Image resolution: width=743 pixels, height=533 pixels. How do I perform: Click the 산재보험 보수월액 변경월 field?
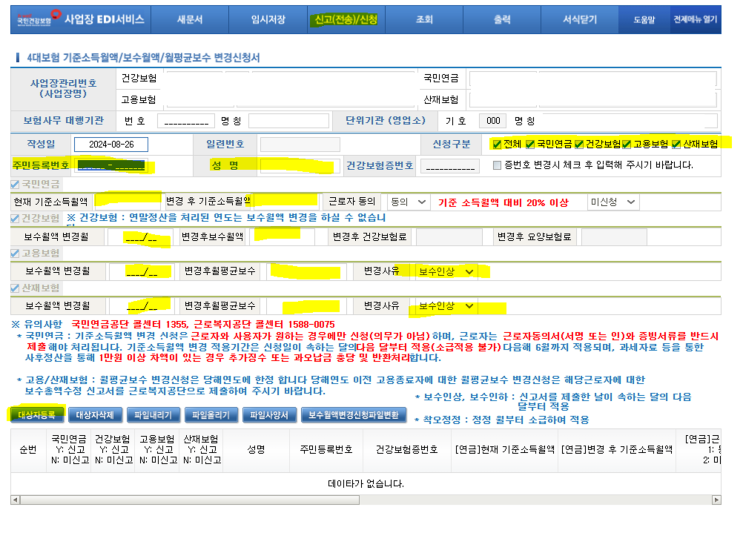pyautogui.click(x=141, y=306)
